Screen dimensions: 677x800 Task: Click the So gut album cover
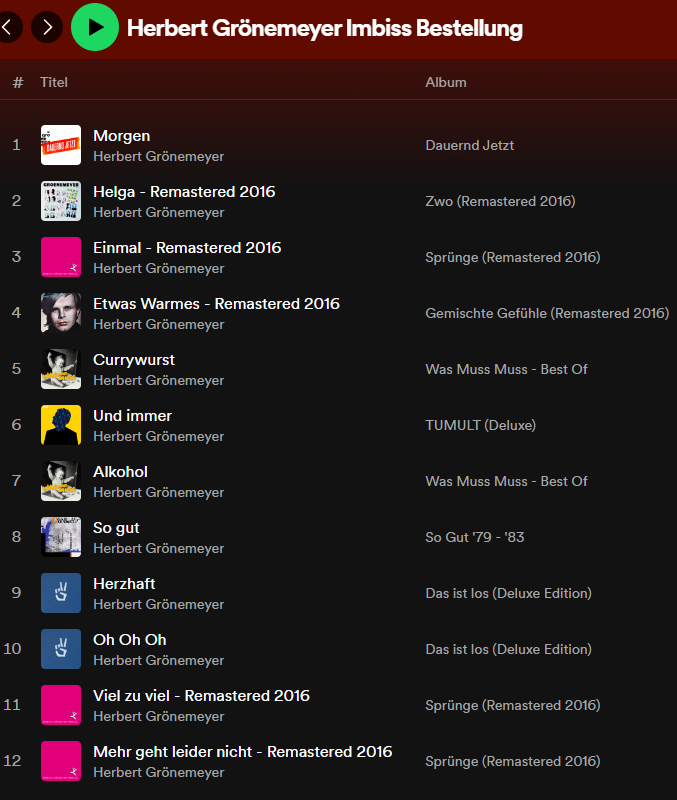[61, 537]
